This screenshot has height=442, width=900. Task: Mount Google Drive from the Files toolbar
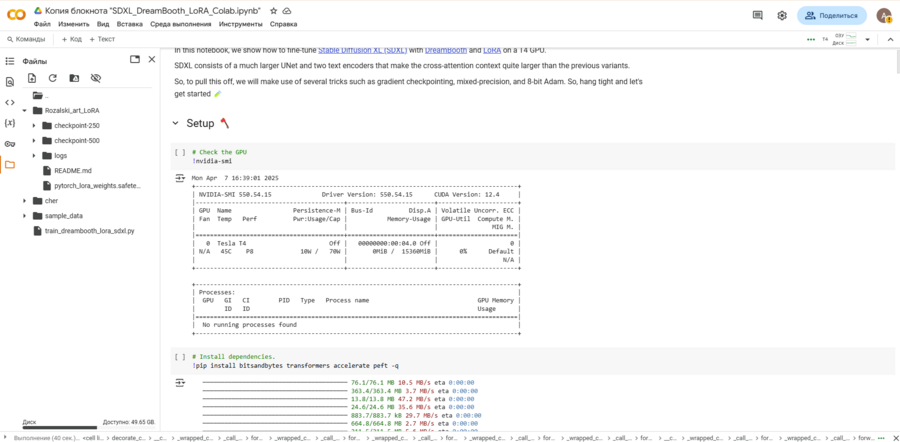pos(74,78)
